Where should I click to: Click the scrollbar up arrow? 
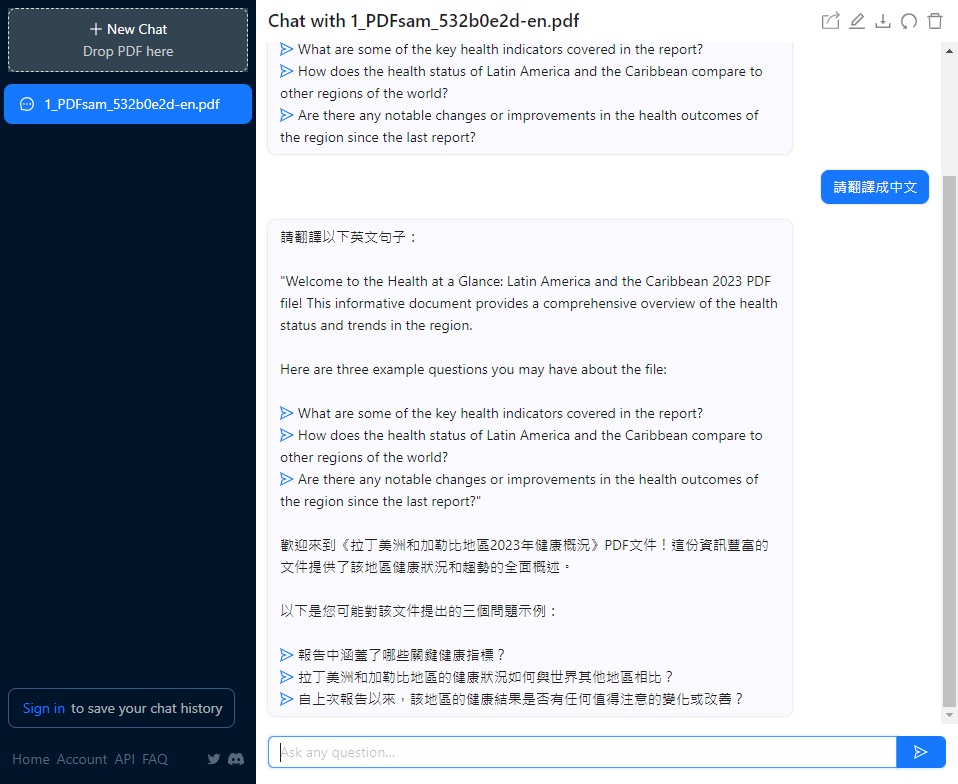tap(949, 51)
